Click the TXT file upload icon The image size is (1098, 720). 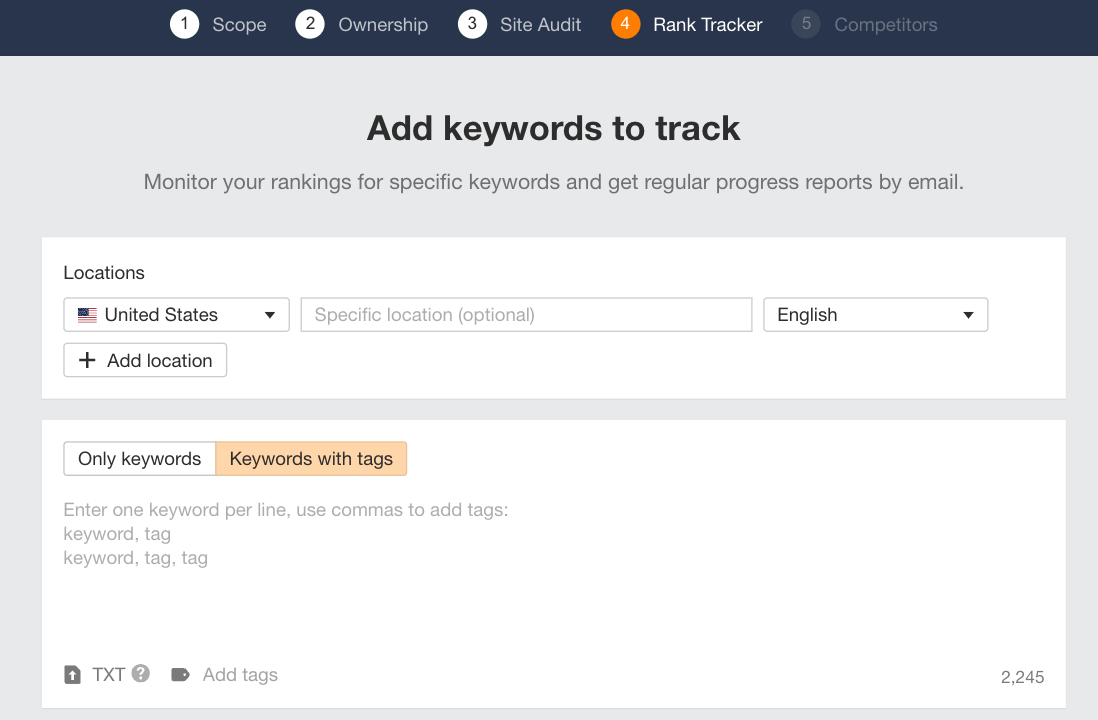[x=72, y=674]
